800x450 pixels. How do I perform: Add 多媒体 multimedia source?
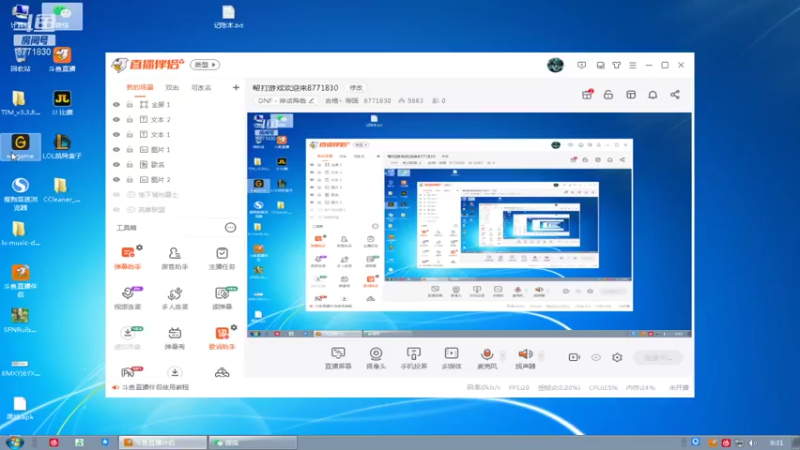(451, 358)
